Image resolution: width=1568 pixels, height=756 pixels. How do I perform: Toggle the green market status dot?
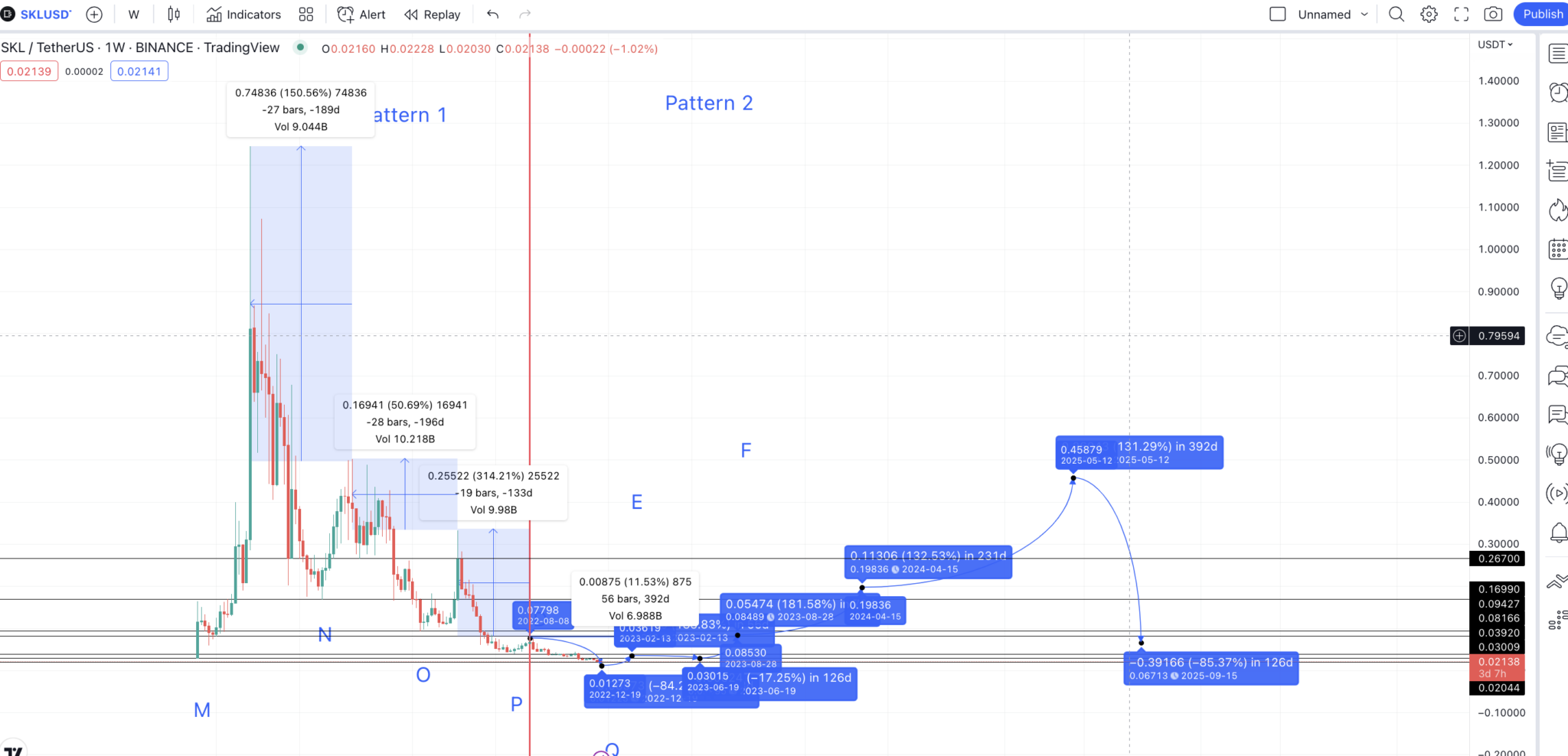coord(301,47)
